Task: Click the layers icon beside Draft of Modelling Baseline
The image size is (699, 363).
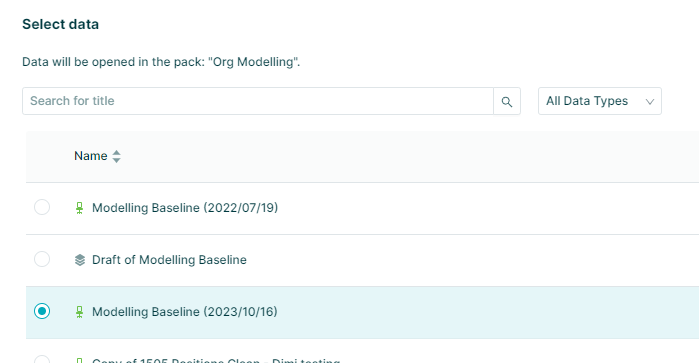Action: (x=79, y=260)
